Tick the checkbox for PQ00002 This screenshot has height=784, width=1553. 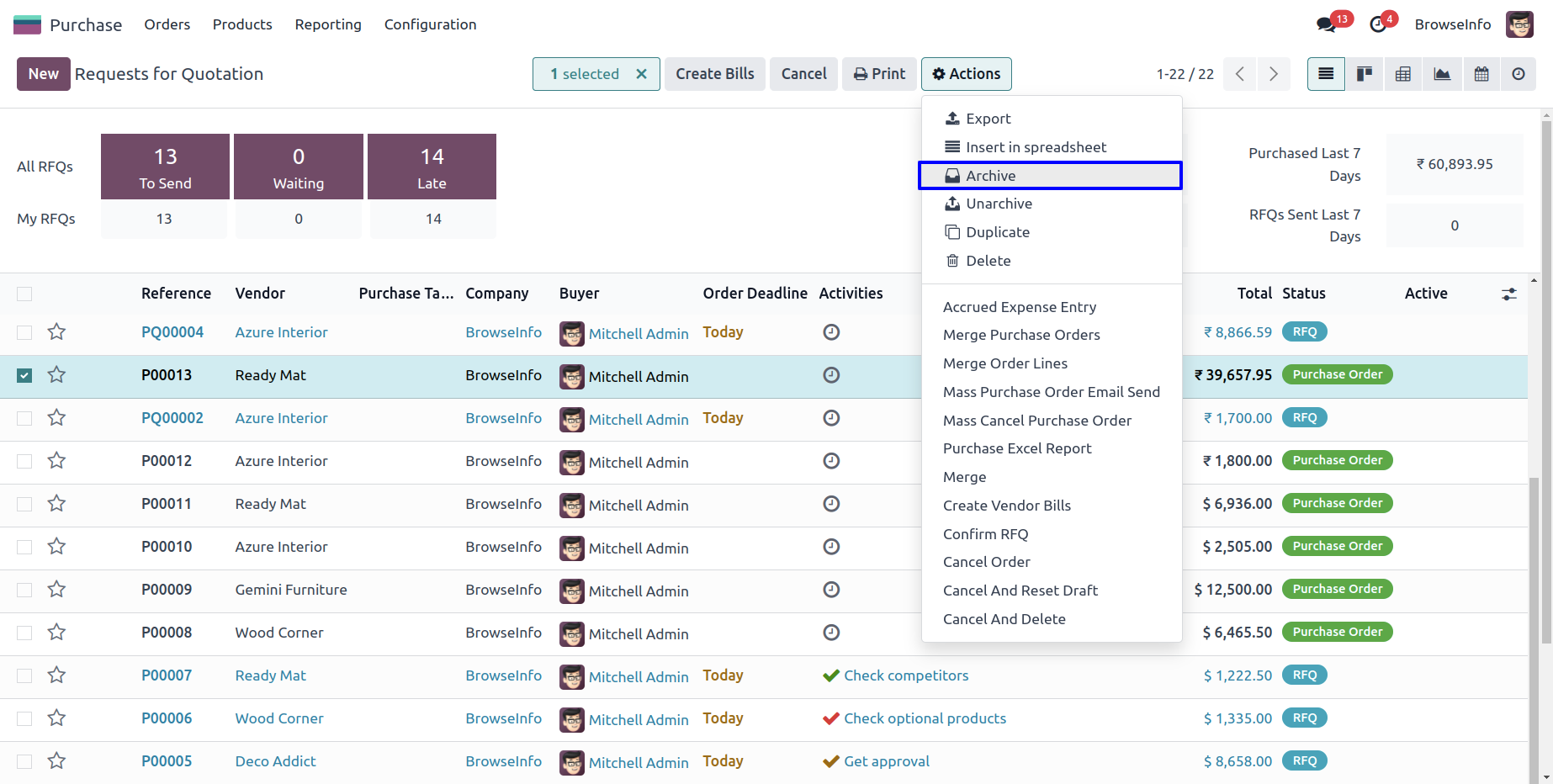point(24,418)
